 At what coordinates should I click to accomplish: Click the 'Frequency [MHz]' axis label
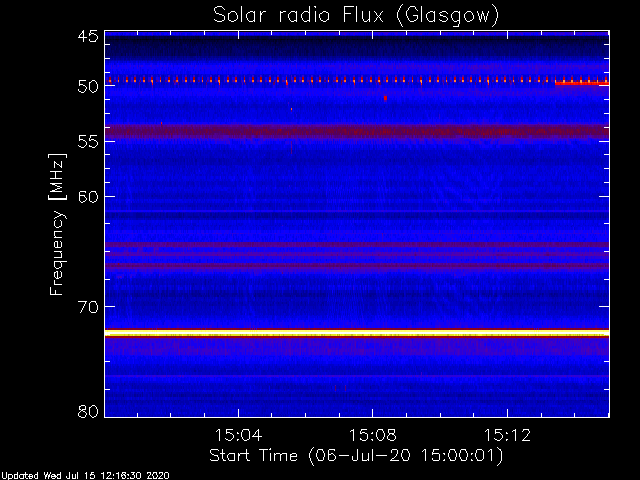tap(57, 224)
